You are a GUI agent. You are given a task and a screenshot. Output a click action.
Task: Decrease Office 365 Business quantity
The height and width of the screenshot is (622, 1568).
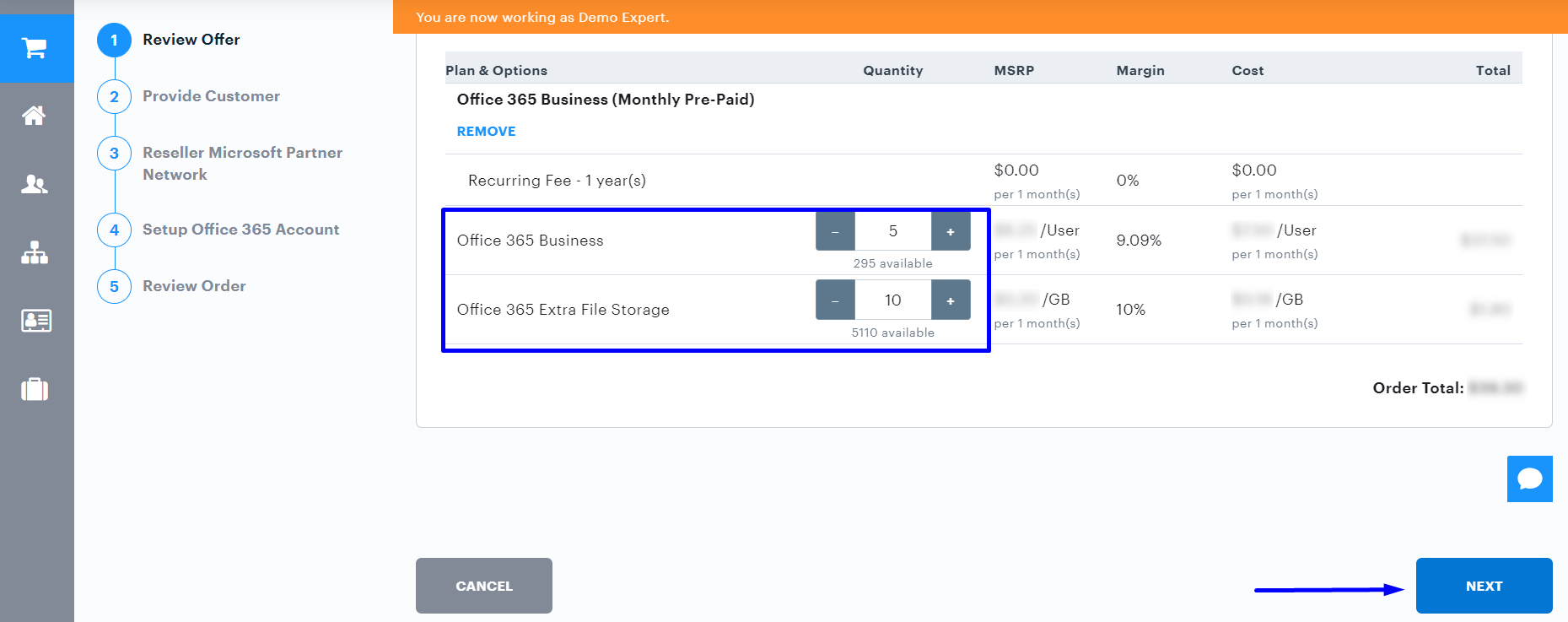(835, 231)
